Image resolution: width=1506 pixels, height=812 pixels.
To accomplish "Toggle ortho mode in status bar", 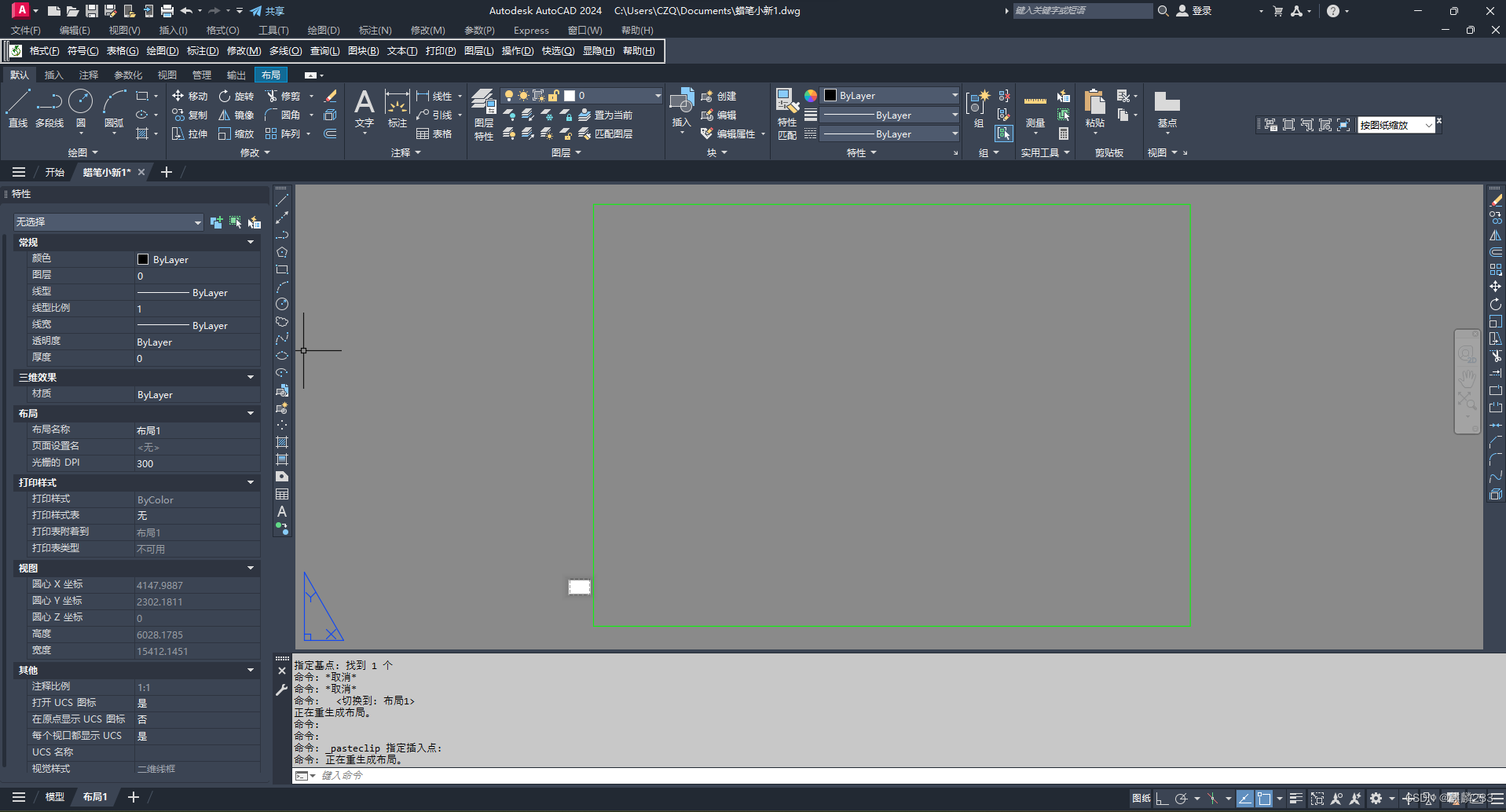I will point(1162,799).
